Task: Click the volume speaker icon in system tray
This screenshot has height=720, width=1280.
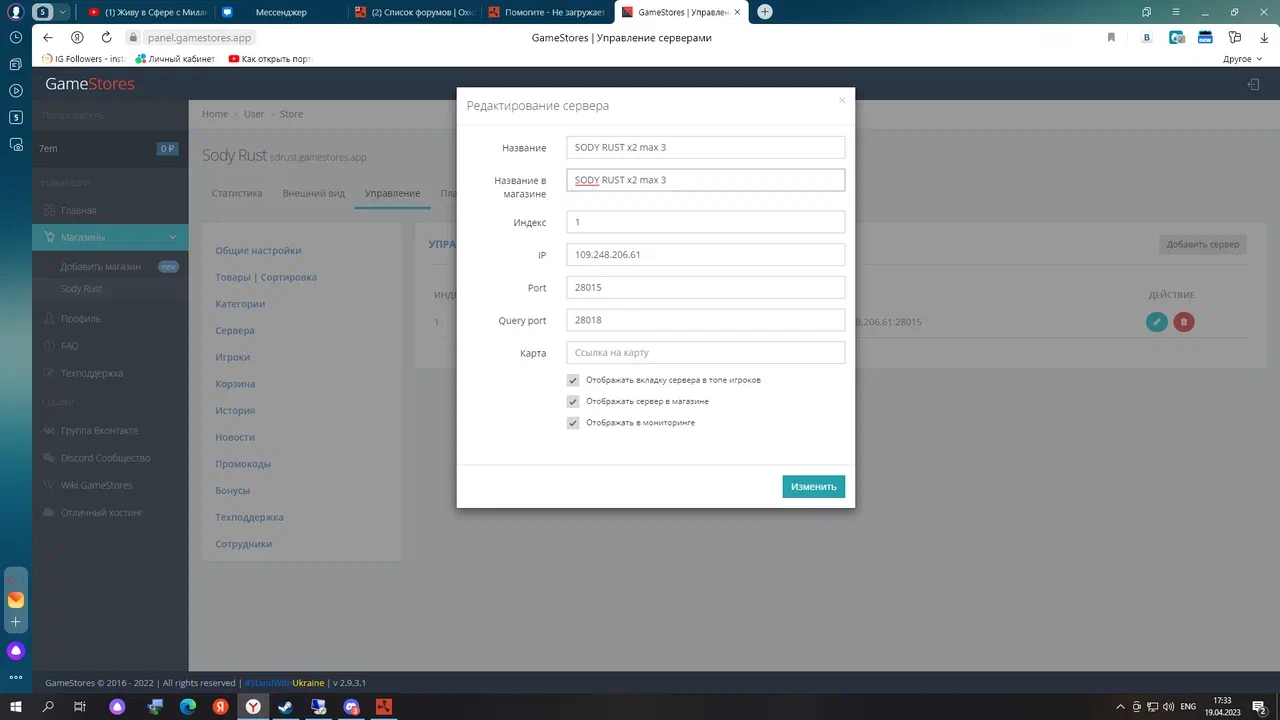Action: 1168,706
